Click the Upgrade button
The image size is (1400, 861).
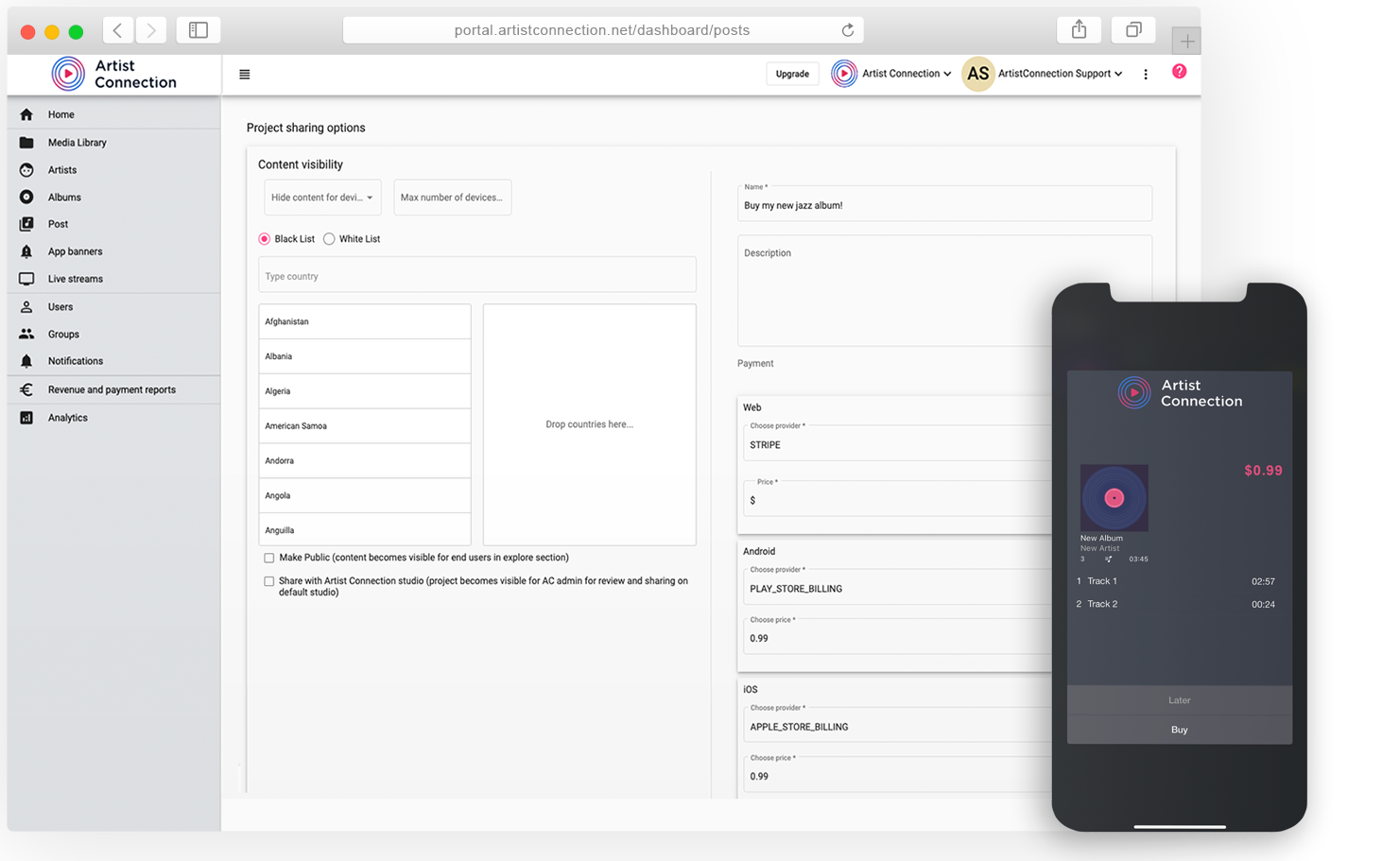click(x=792, y=74)
